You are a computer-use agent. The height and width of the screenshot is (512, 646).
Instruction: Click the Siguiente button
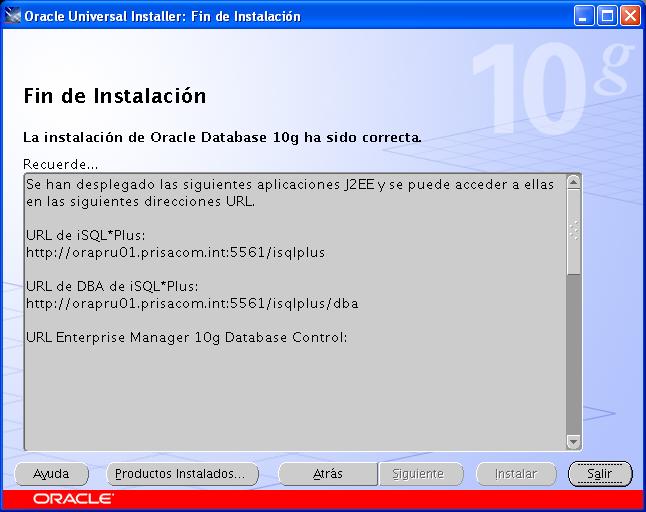(421, 474)
